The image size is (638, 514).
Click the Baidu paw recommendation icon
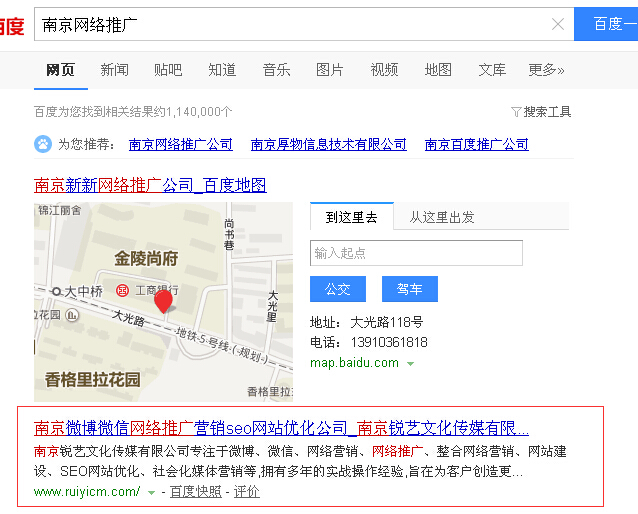tap(44, 144)
